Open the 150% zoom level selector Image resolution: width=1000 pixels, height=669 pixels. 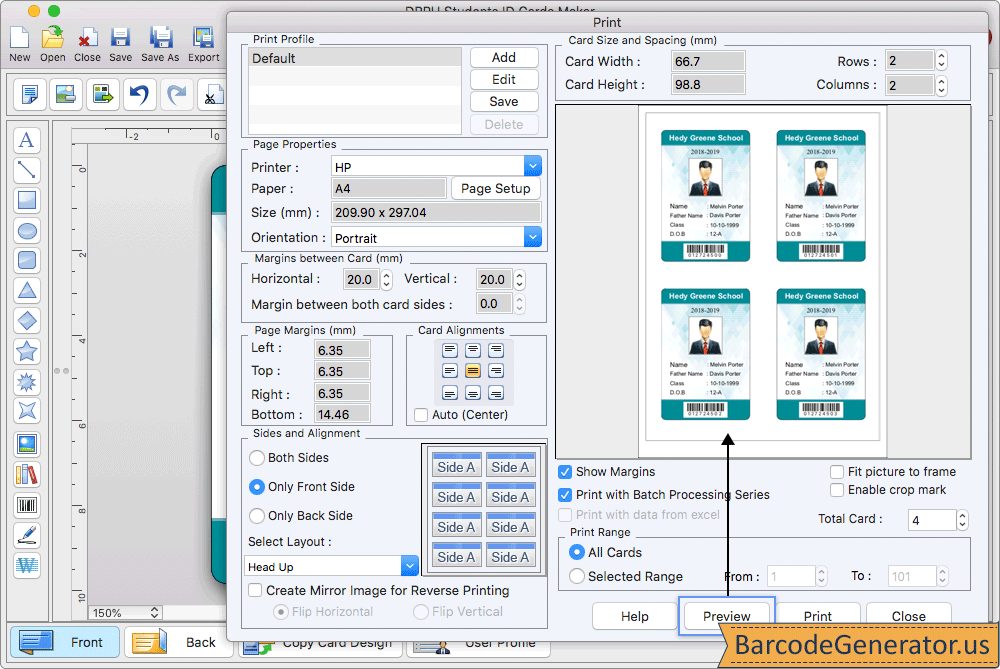click(125, 613)
